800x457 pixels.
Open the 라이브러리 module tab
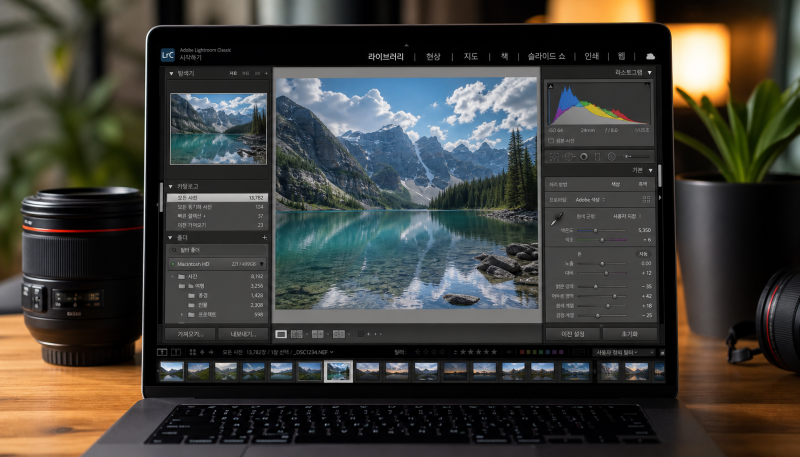(386, 57)
